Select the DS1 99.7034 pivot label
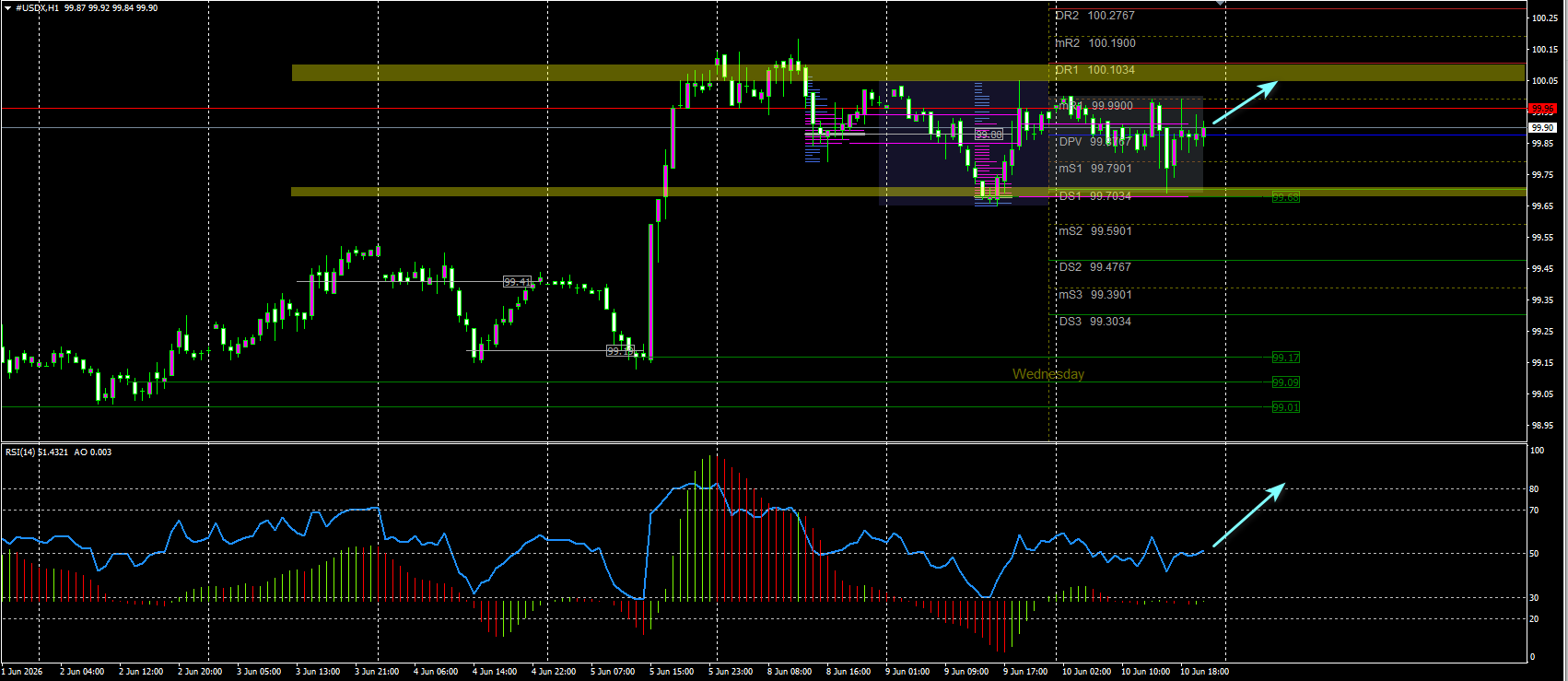The width and height of the screenshot is (1568, 681). [1094, 196]
